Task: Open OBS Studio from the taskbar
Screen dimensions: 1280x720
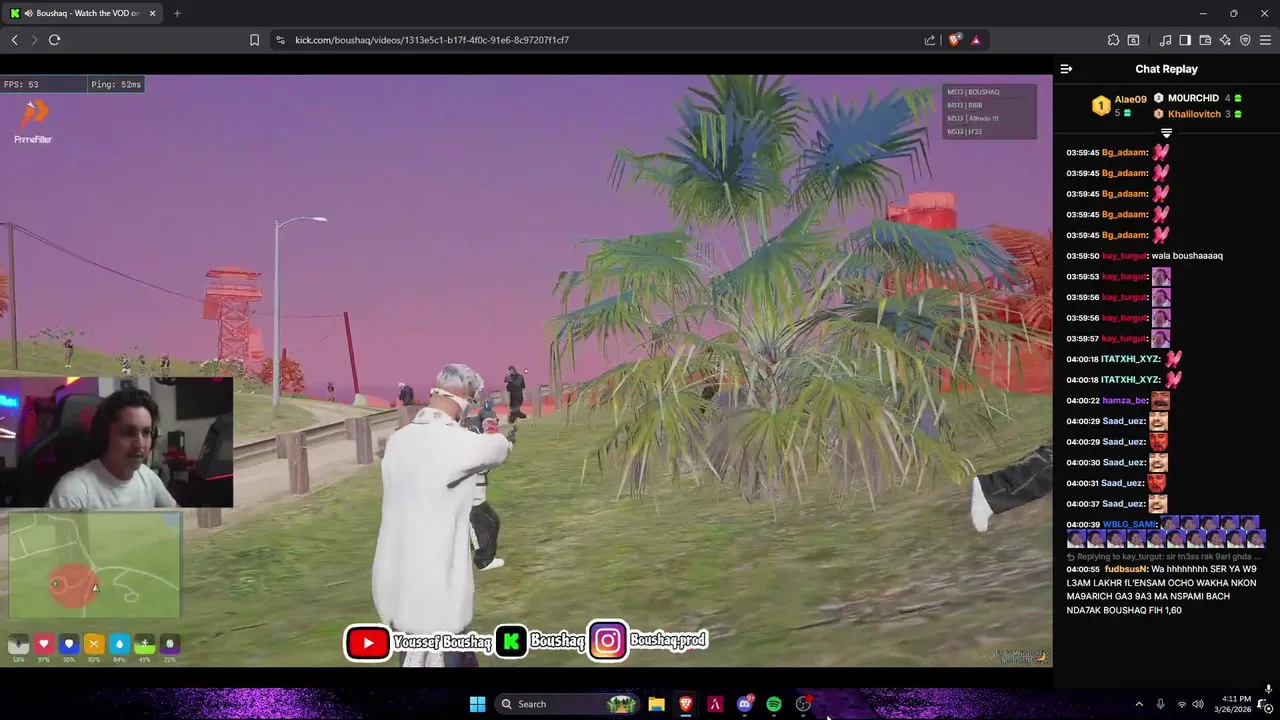Action: coord(803,704)
